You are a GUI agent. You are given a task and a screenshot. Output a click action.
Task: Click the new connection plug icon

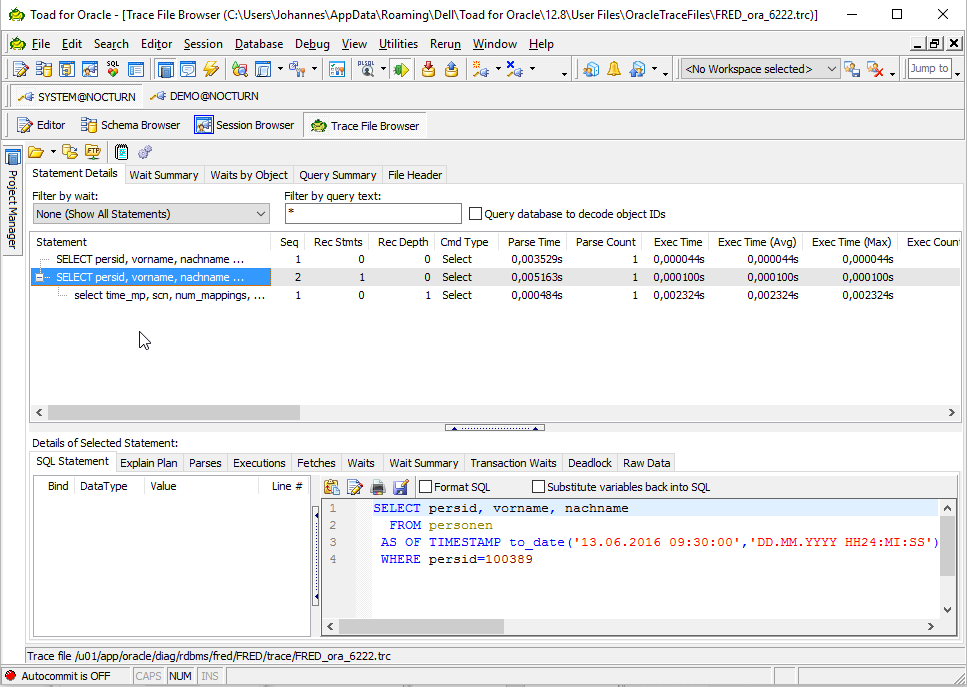click(480, 69)
